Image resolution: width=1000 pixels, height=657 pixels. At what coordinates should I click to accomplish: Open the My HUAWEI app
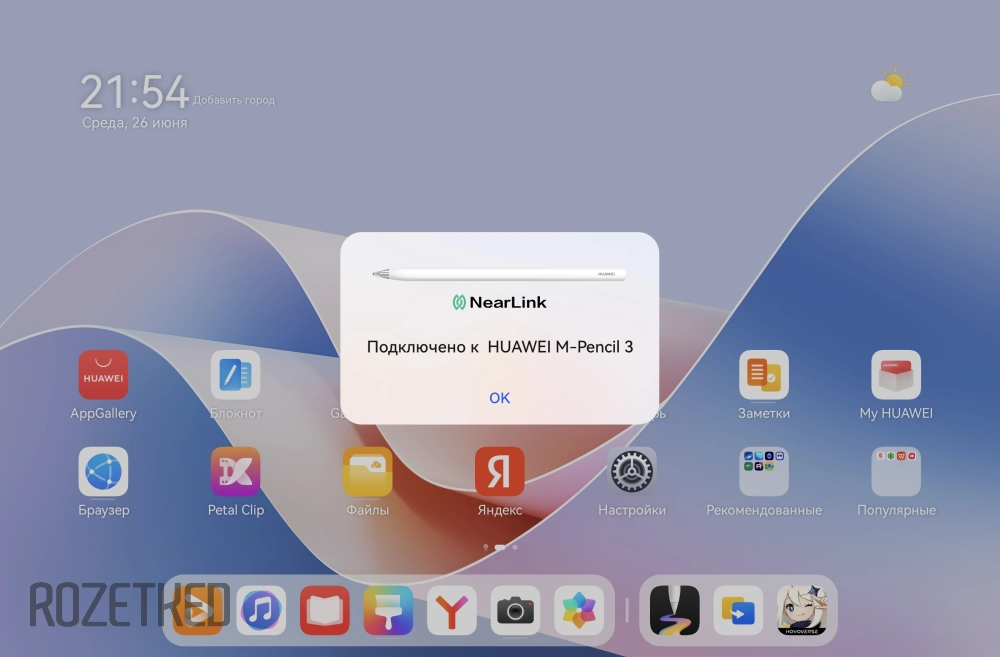coord(895,375)
